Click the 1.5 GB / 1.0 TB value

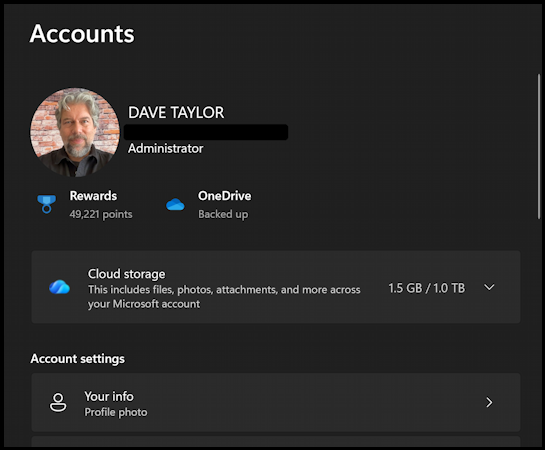426,288
